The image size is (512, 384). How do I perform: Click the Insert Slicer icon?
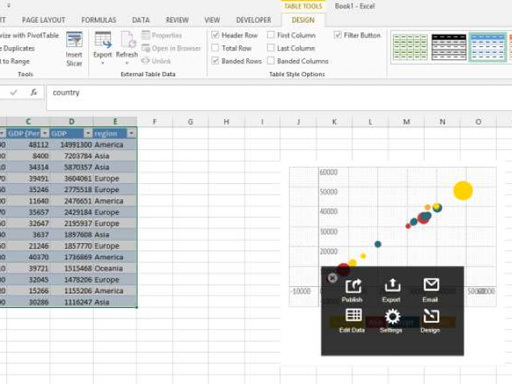click(x=74, y=40)
